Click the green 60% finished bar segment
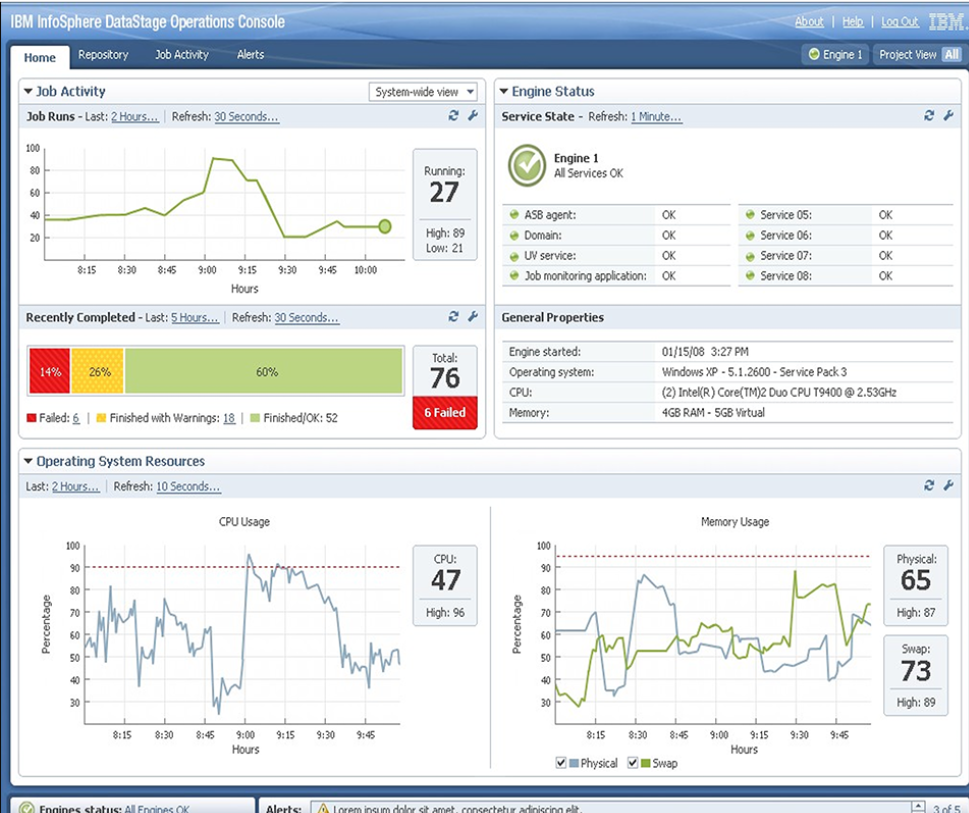This screenshot has width=969, height=813. [x=264, y=371]
